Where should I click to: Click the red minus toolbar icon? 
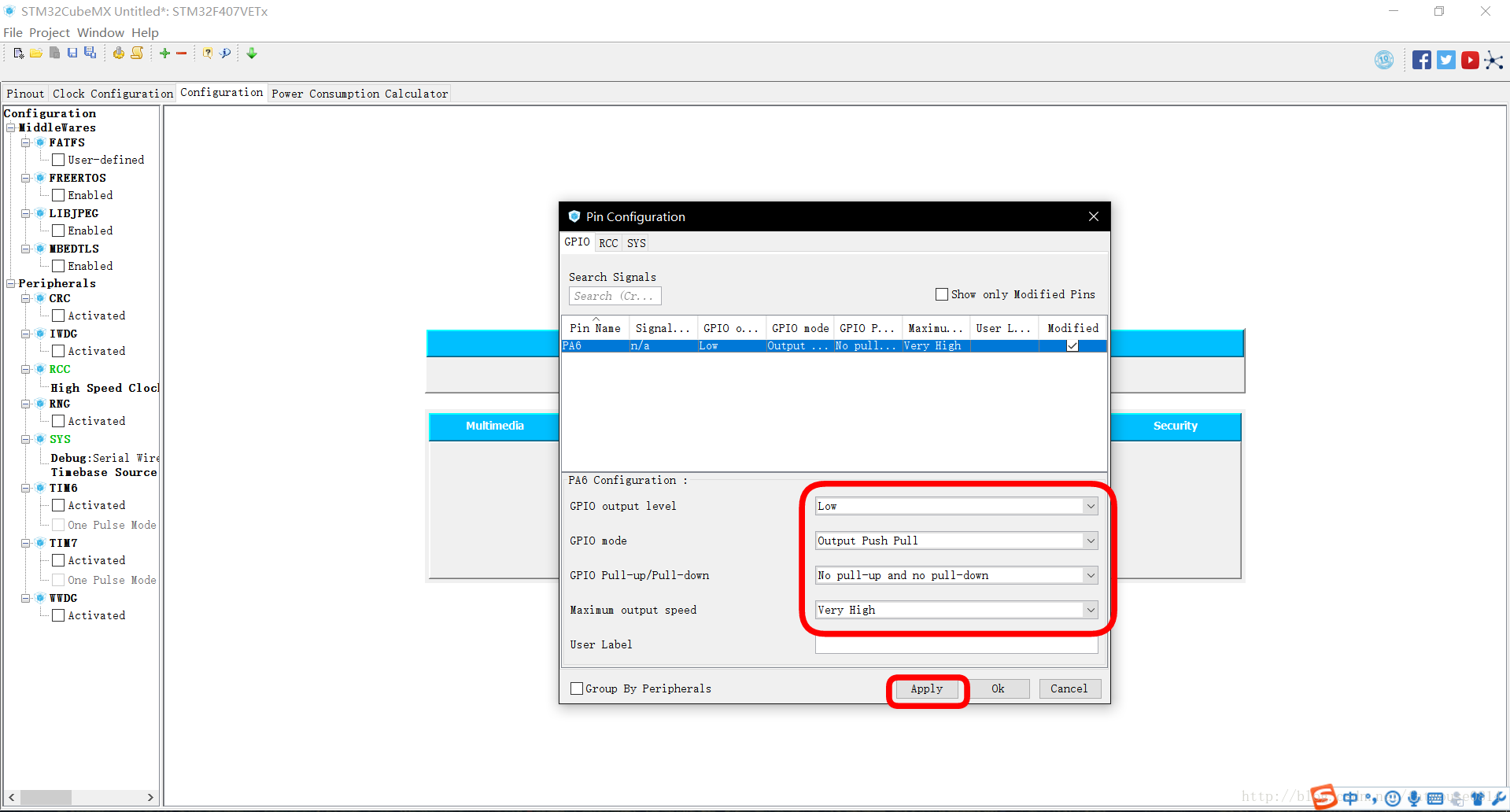click(x=182, y=53)
